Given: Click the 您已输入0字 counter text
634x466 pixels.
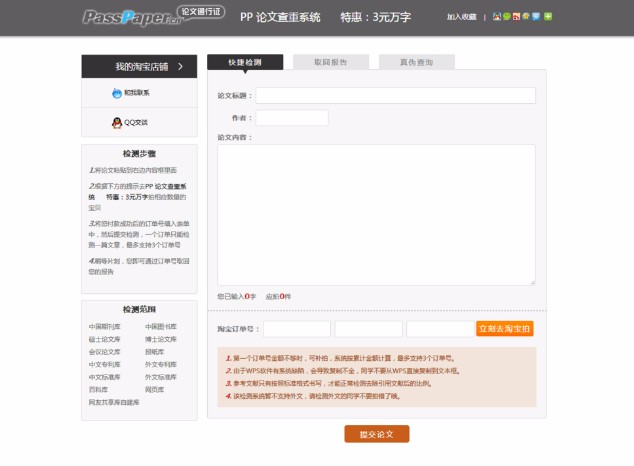Looking at the screenshot, I should coord(237,297).
